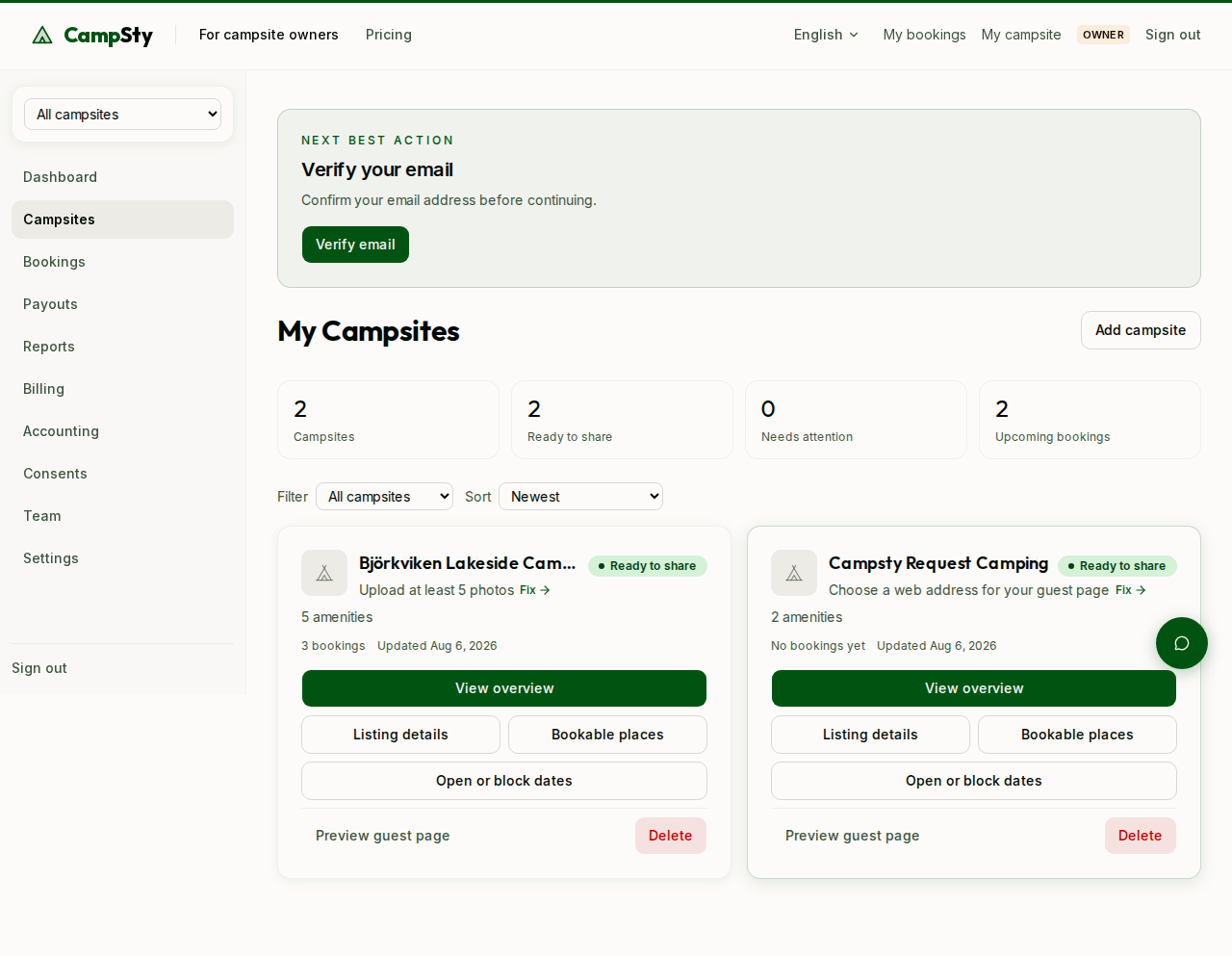Preview guest page for Björkviken Lakeside

(x=383, y=836)
